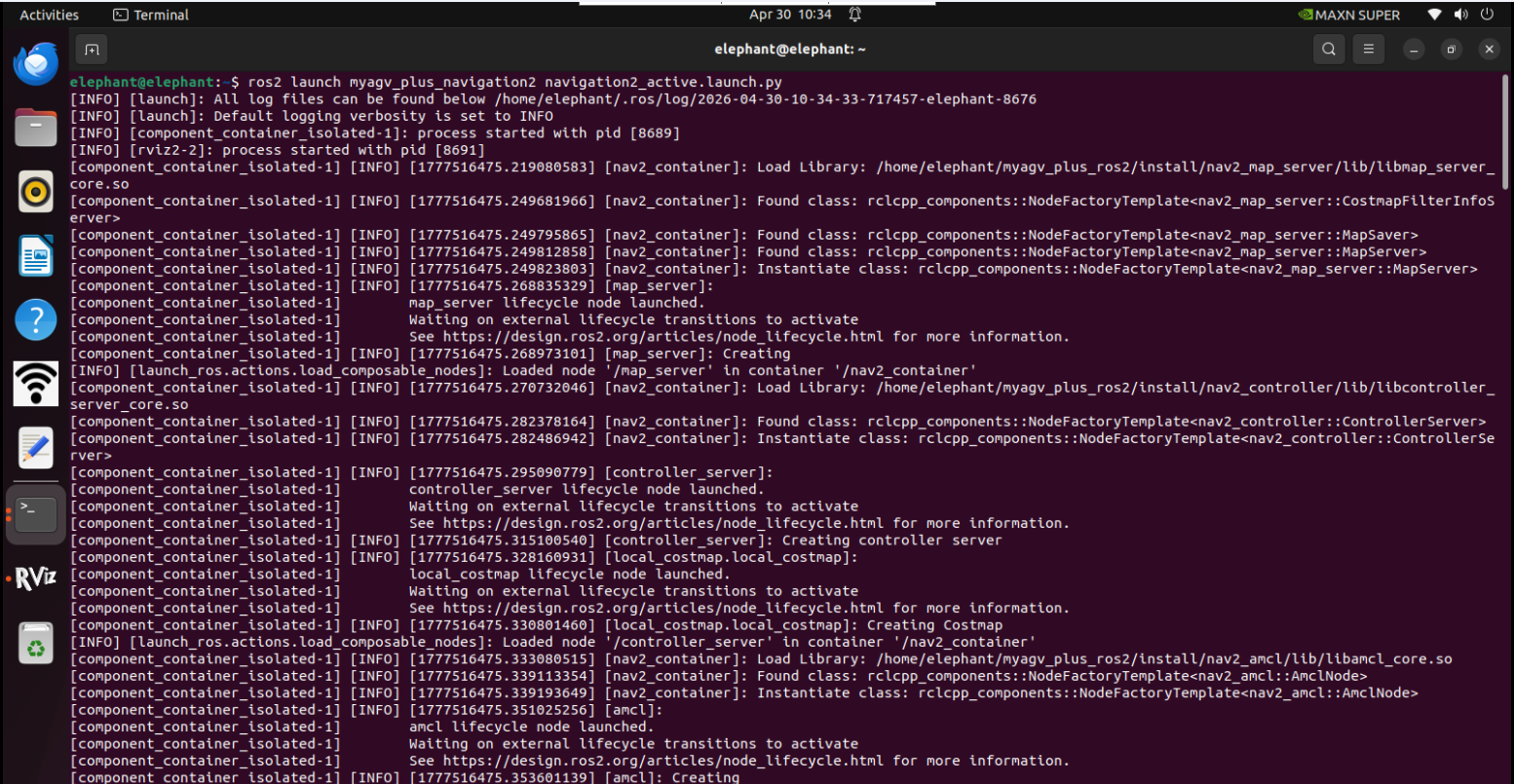
Task: Click the new tab button in terminal
Action: [x=91, y=49]
